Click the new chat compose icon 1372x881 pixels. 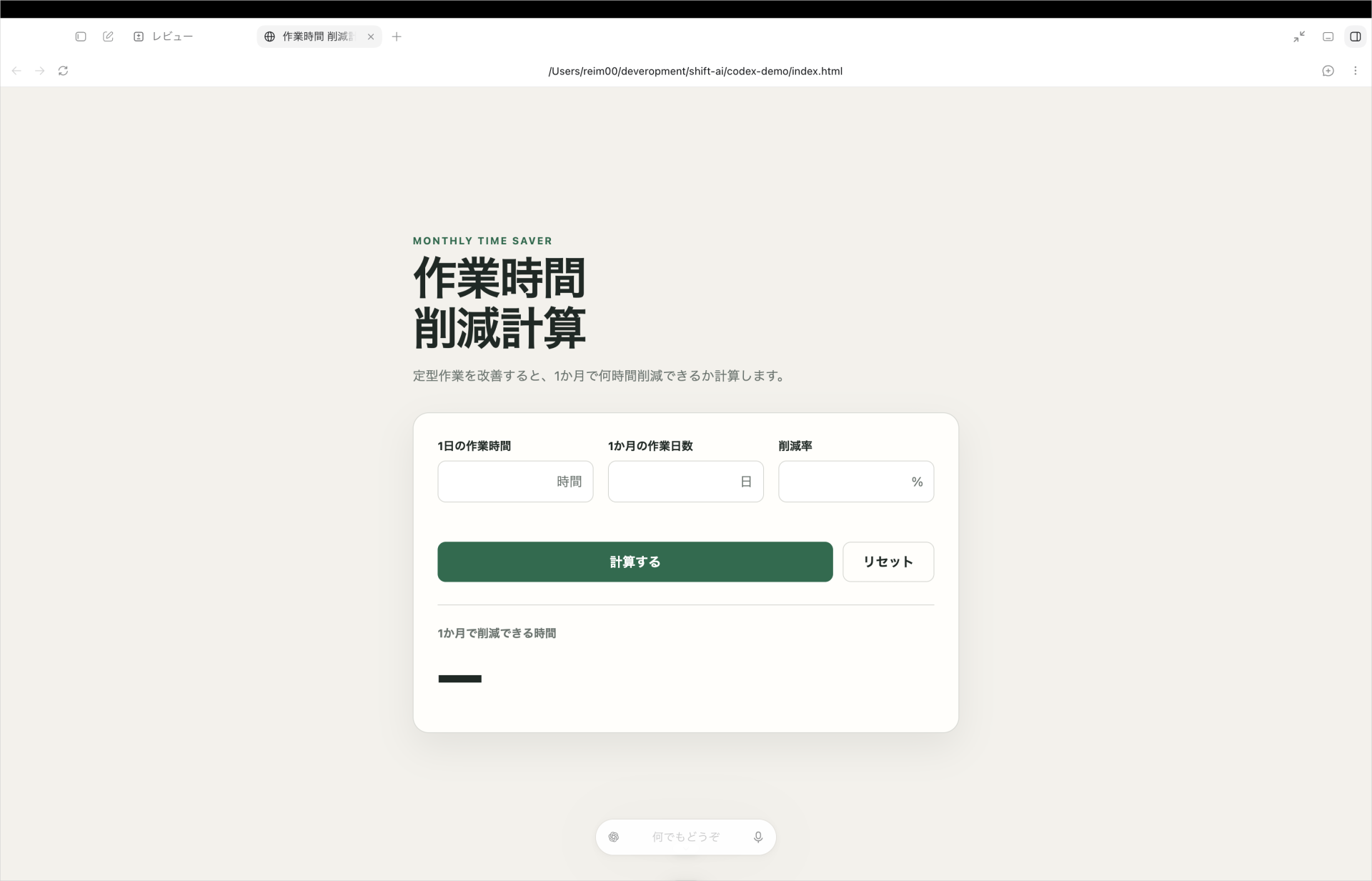(108, 36)
